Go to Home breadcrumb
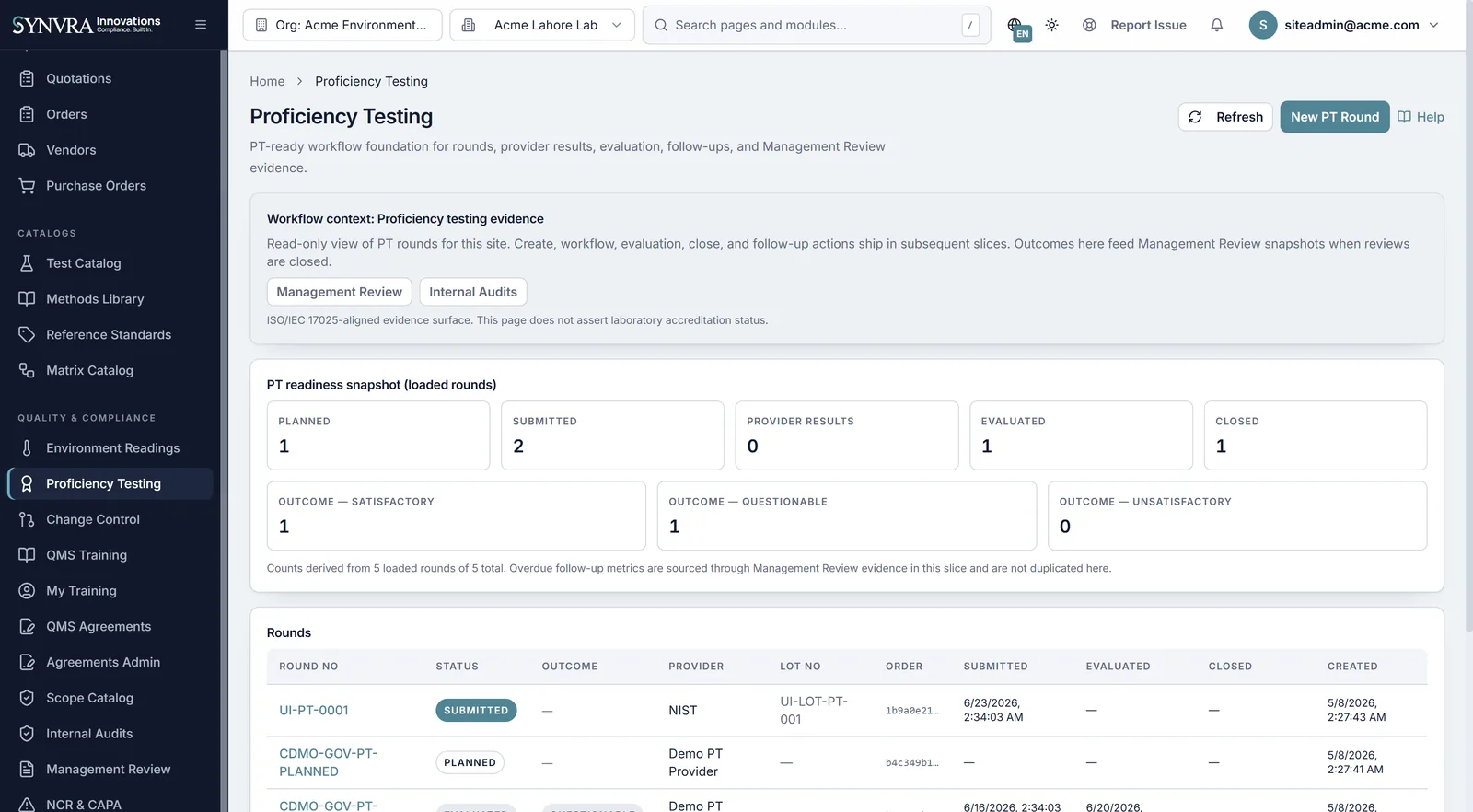Screen dimensions: 1473x812 coord(267,81)
